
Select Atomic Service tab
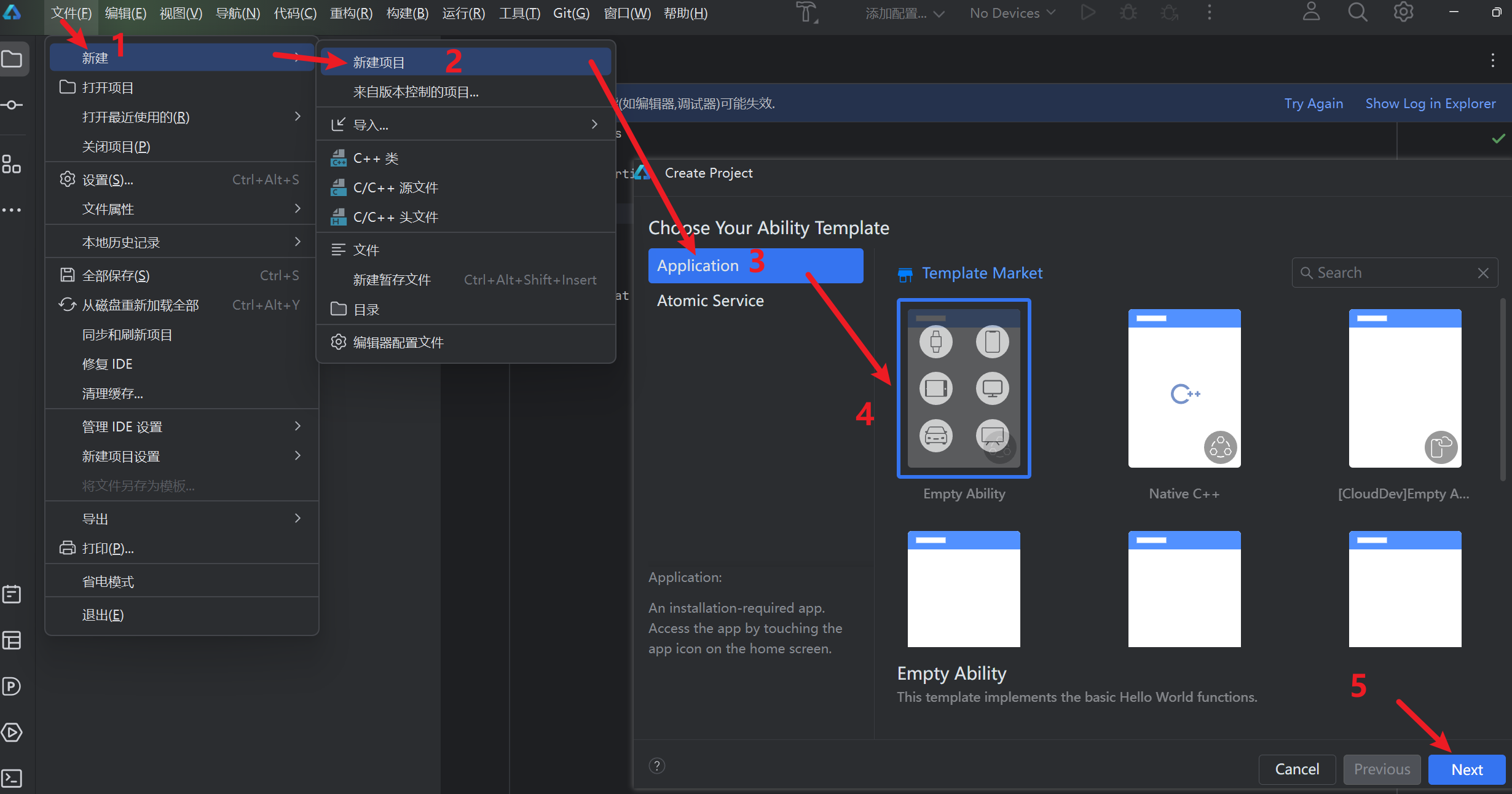(711, 301)
